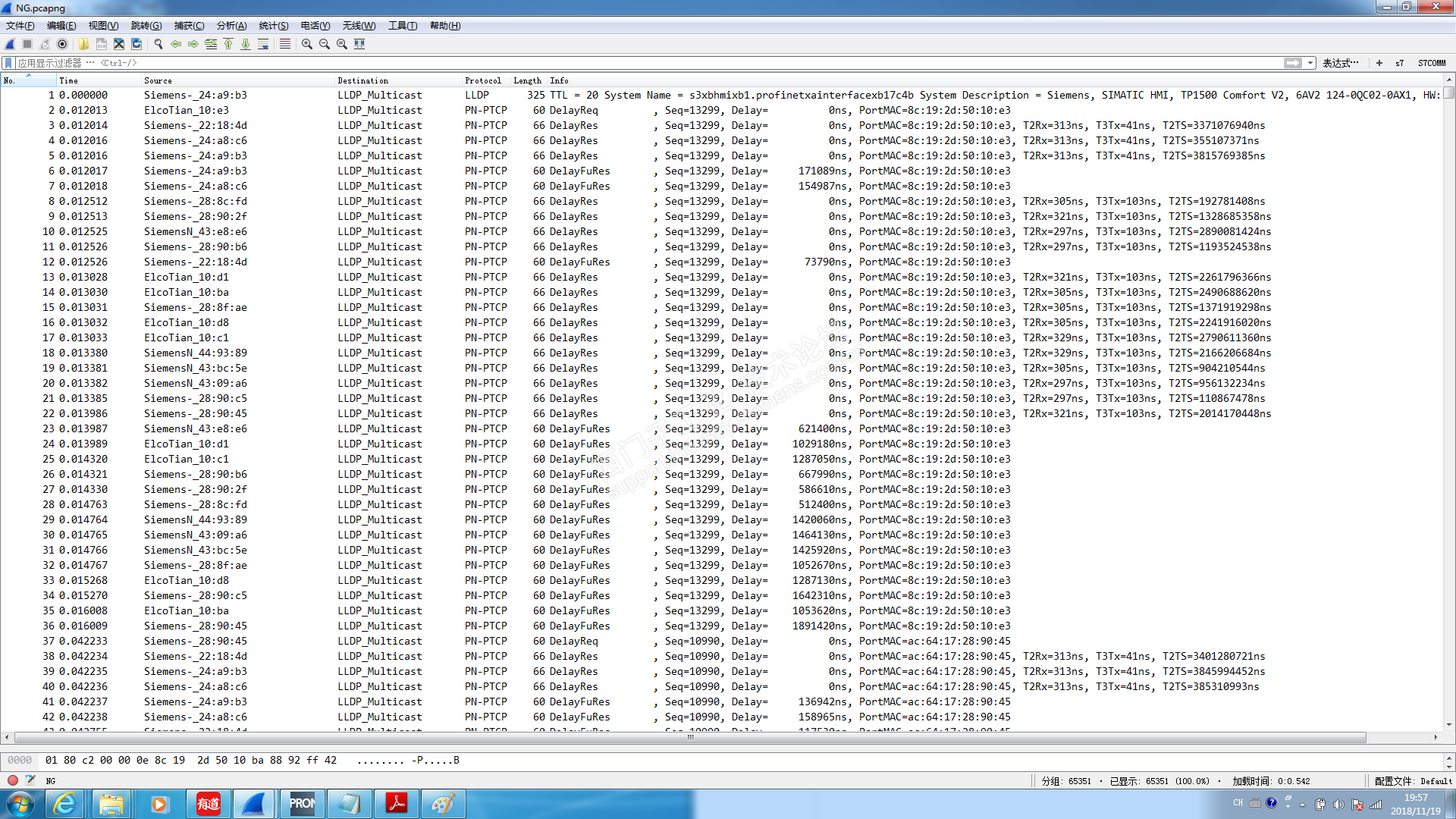The image size is (1456, 819).
Task: Start a new capture with the shark fin icon
Action: [x=10, y=44]
